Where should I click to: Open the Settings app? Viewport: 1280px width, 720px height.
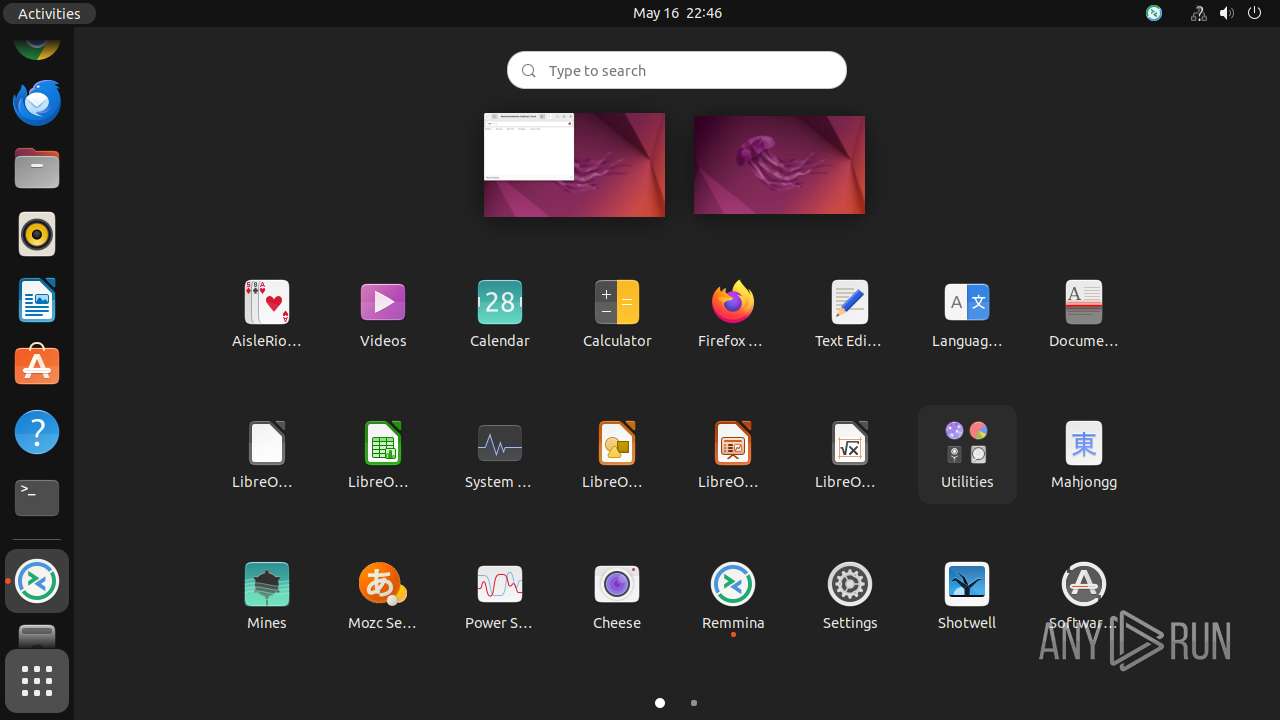tap(850, 595)
